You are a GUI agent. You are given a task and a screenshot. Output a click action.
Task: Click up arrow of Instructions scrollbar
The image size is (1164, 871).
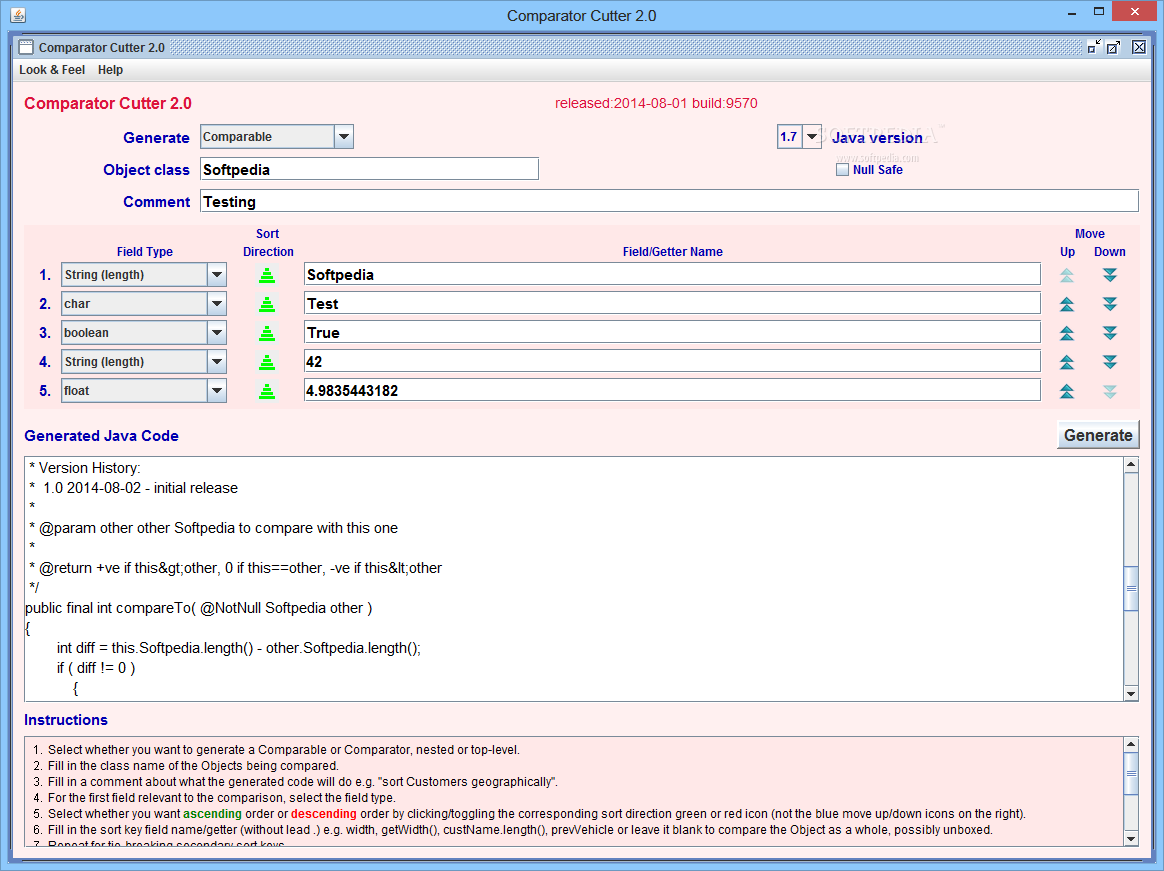[1131, 745]
